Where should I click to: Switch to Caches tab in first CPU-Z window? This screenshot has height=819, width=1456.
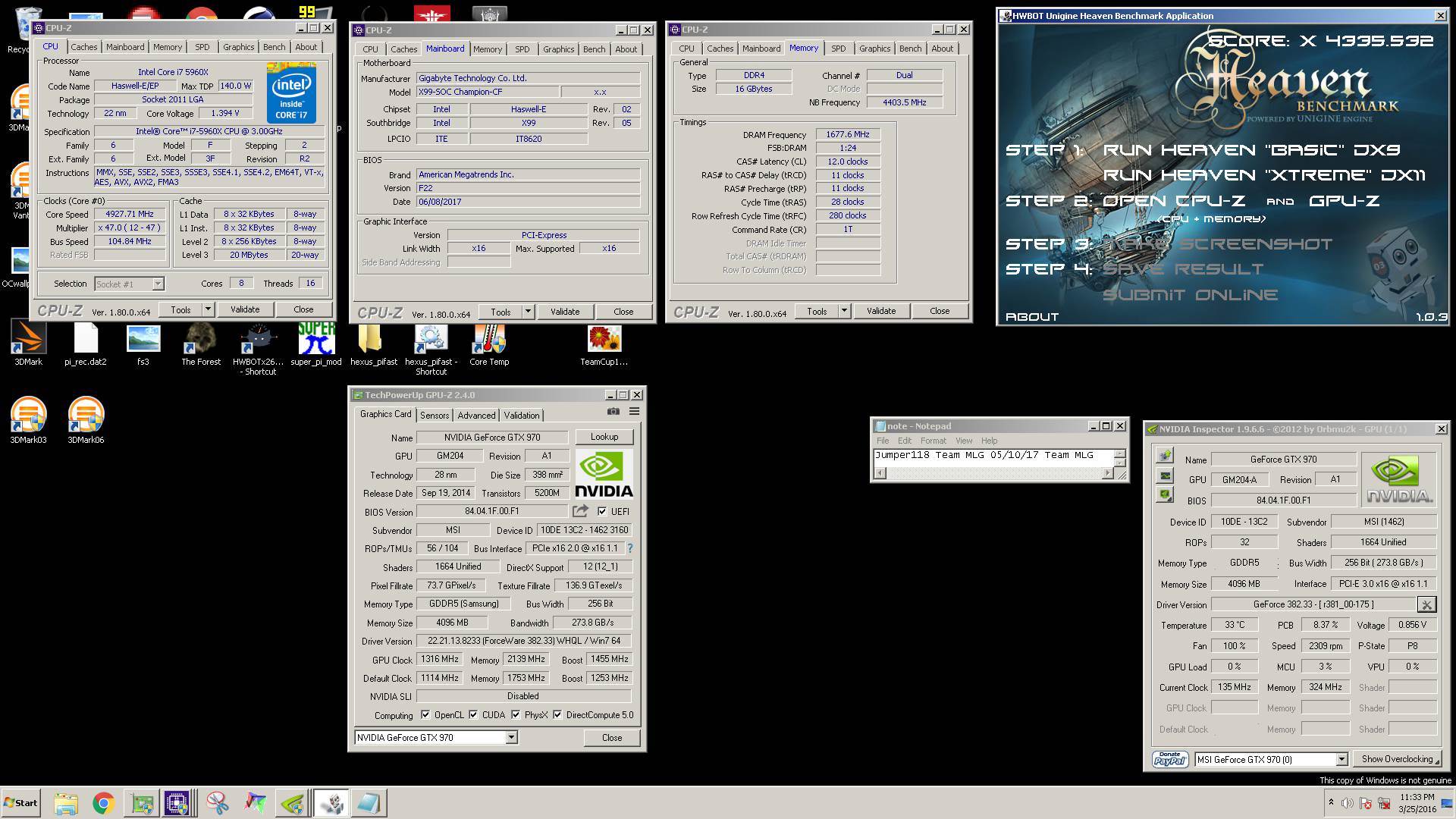pyautogui.click(x=84, y=47)
